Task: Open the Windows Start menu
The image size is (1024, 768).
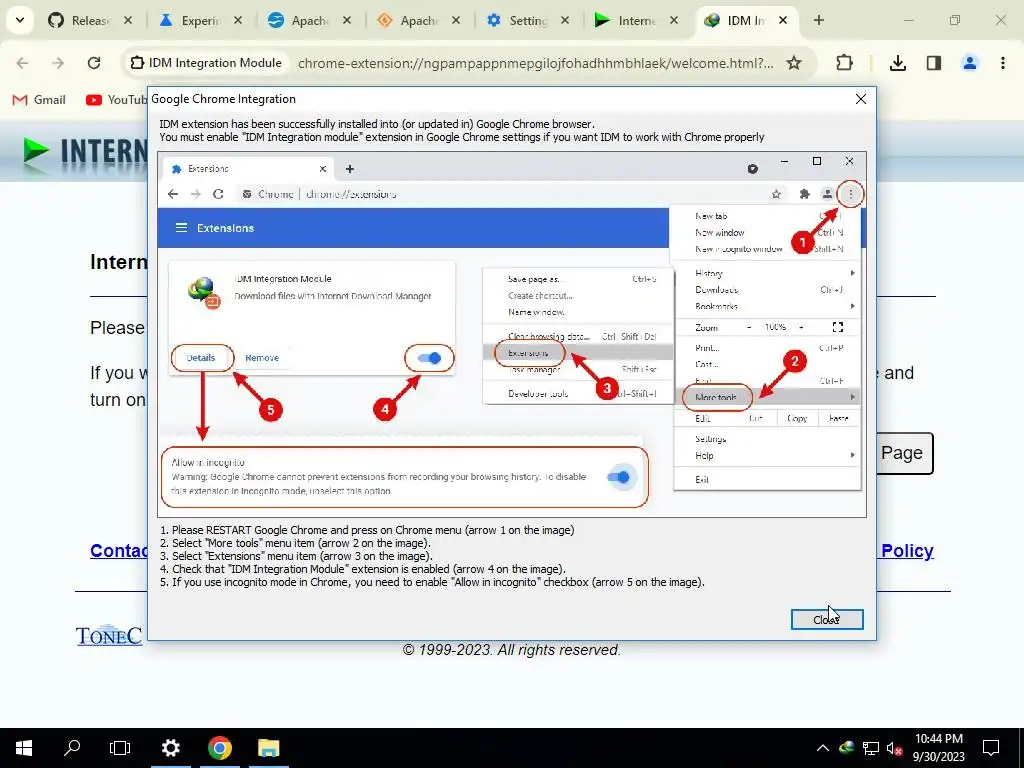Action: 24,748
